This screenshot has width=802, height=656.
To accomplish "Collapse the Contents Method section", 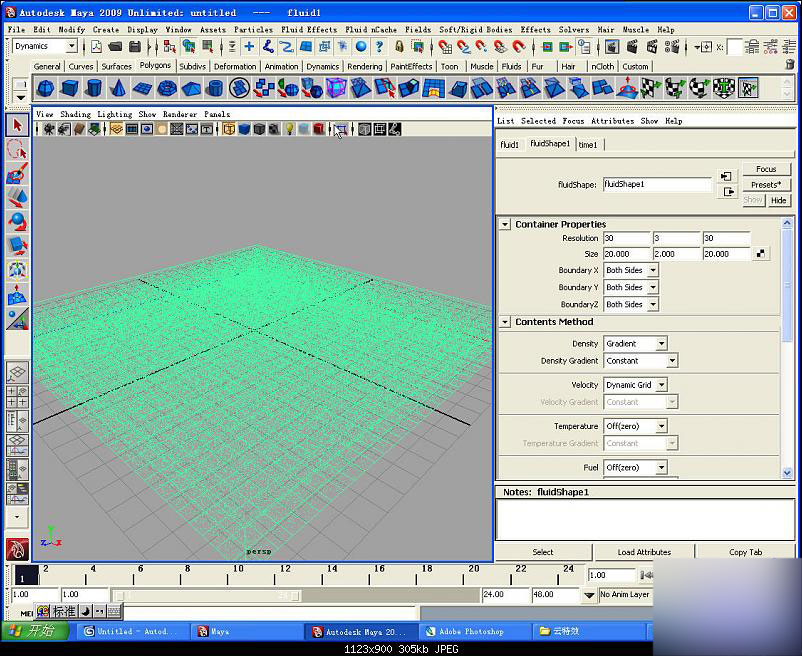I will point(506,322).
